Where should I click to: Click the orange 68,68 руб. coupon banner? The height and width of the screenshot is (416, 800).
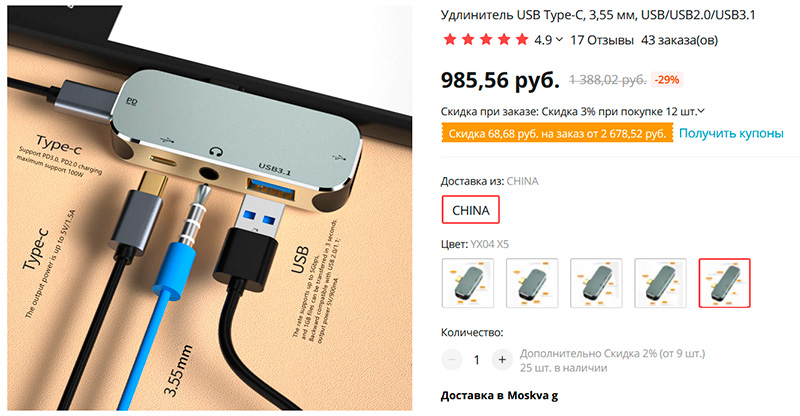point(557,134)
